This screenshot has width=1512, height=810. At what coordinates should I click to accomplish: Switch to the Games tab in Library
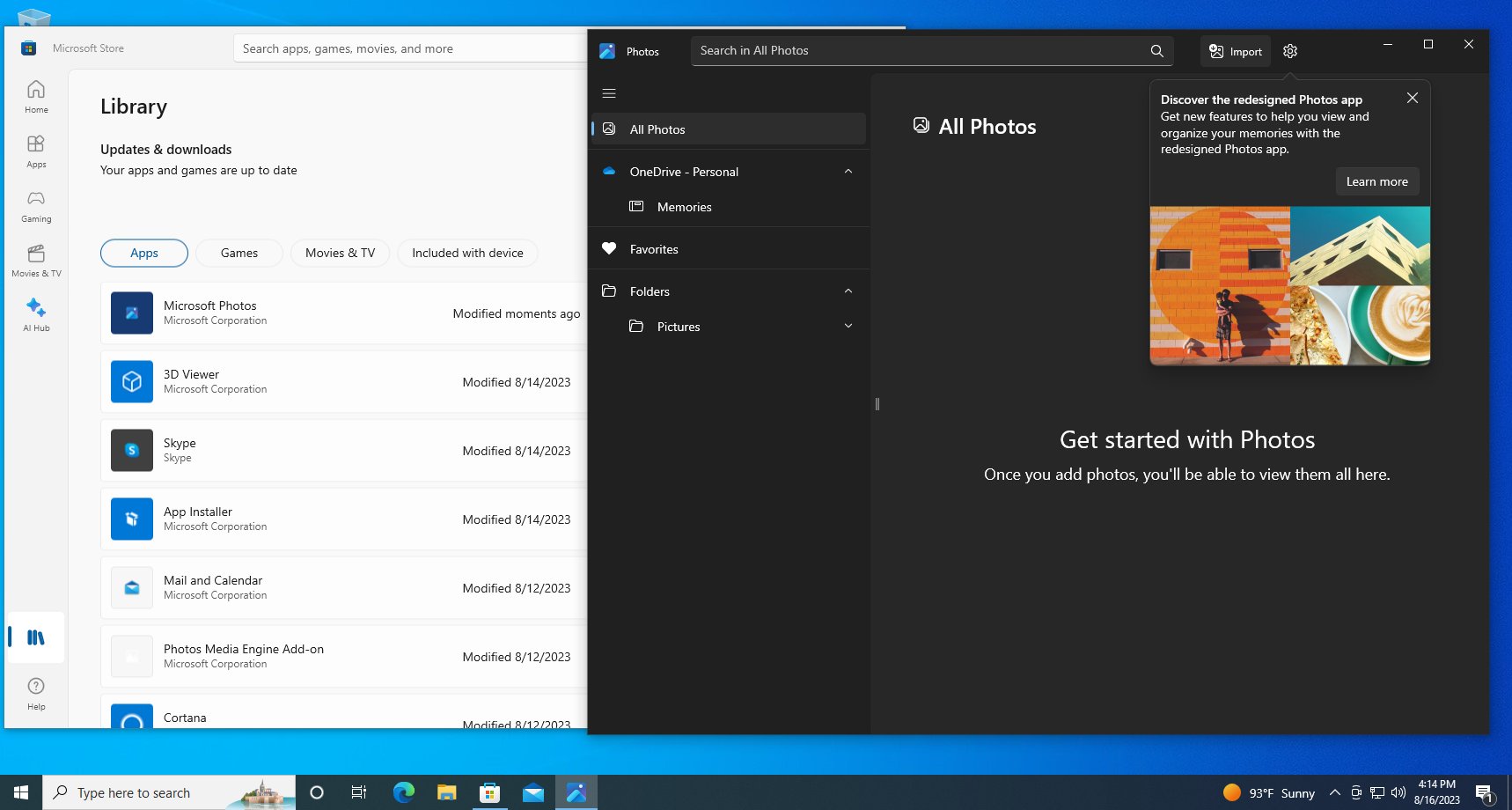click(239, 253)
